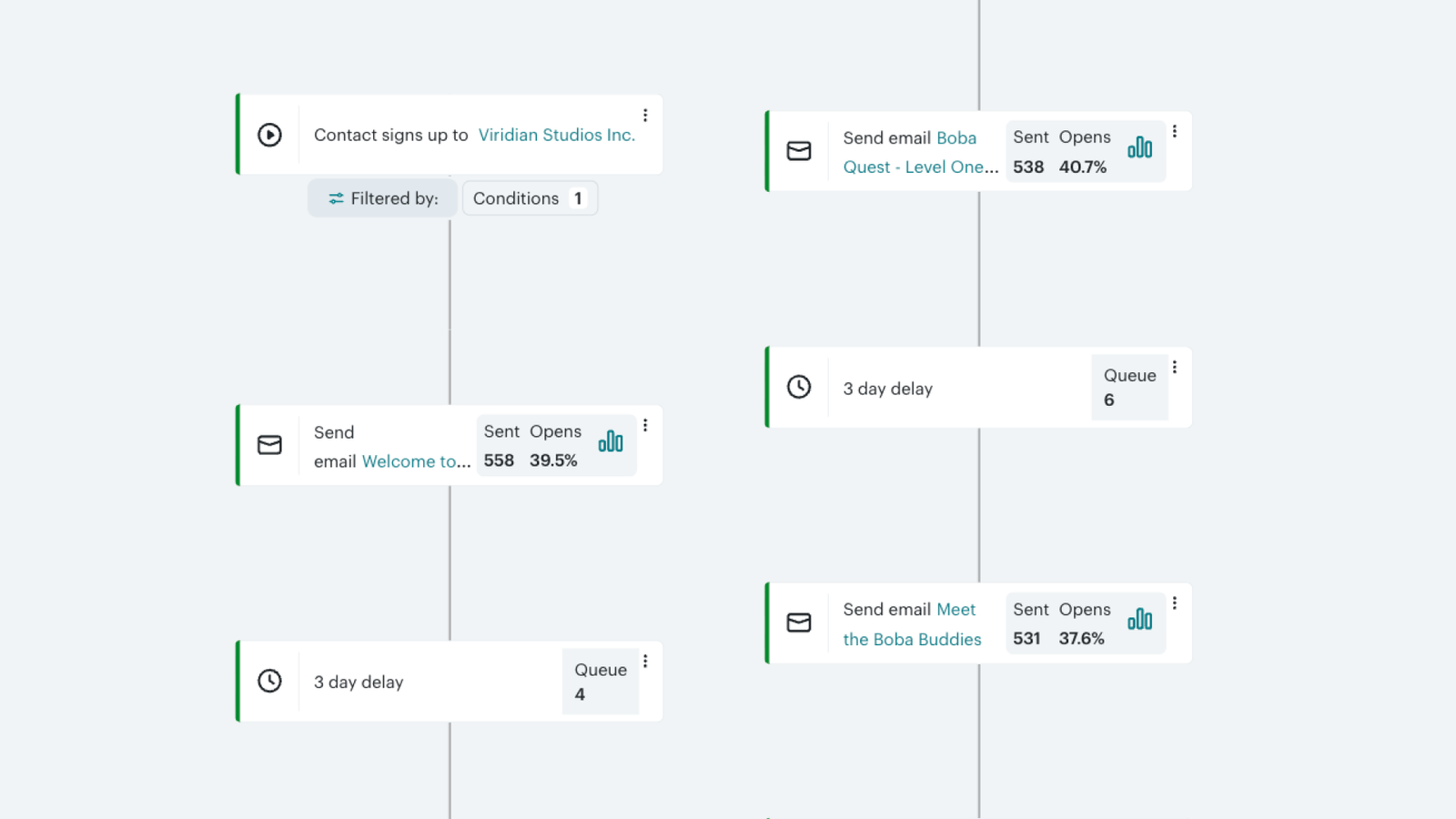
Task: View report chart for Boba Buddies email
Action: [1140, 620]
